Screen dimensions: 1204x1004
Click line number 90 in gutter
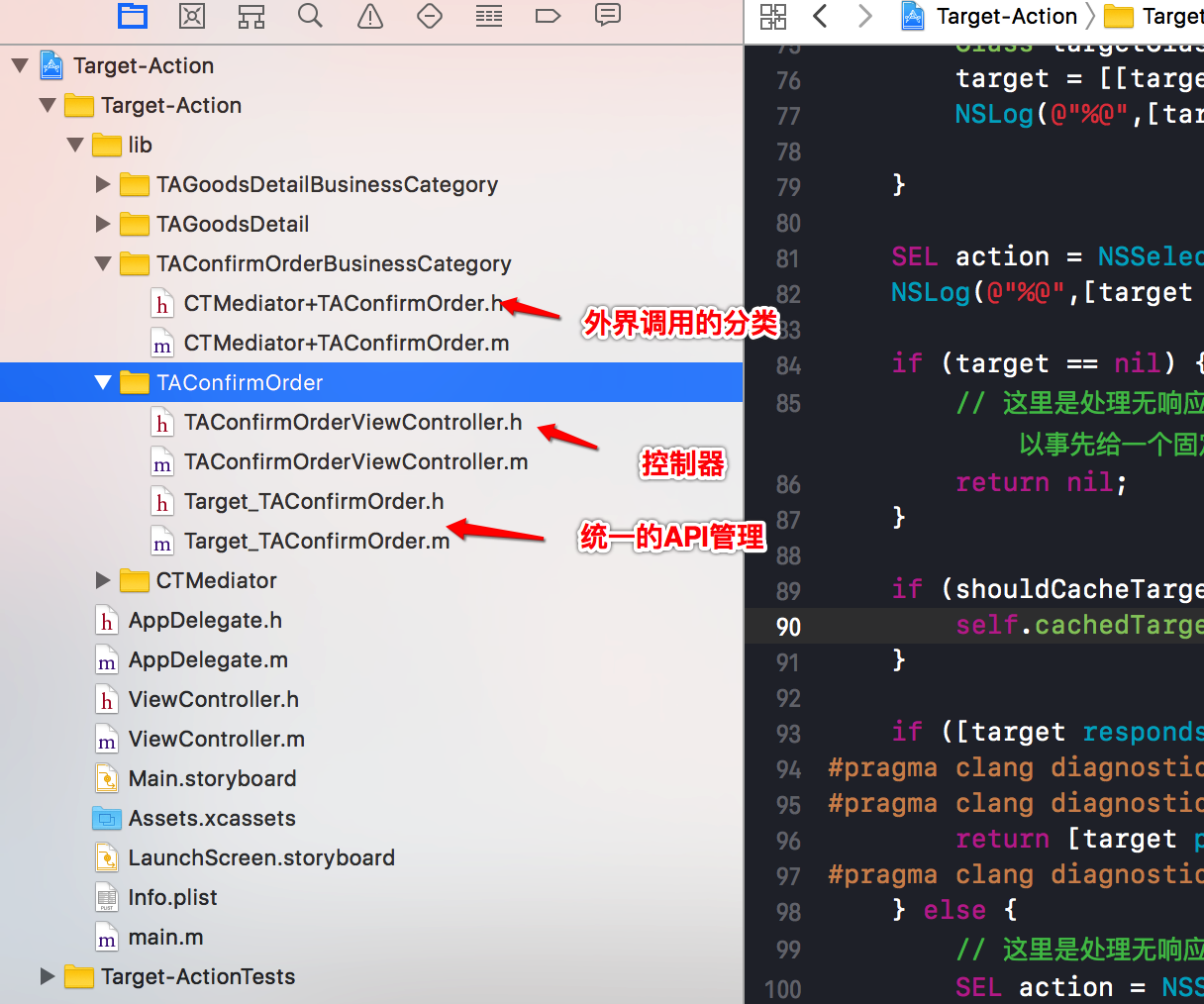pyautogui.click(x=788, y=627)
